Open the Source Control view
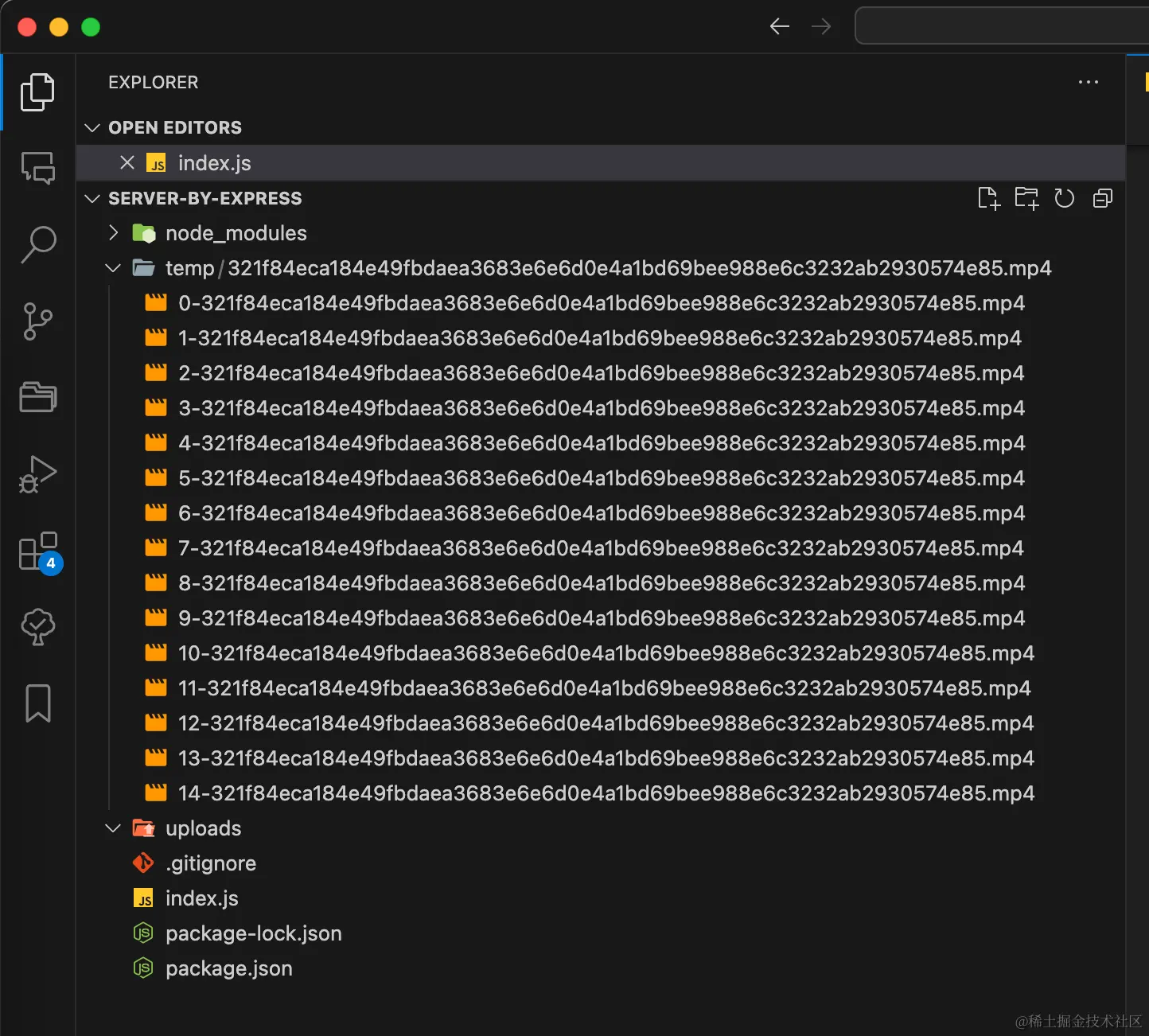Screen dimensions: 1149x1036 (x=37, y=321)
